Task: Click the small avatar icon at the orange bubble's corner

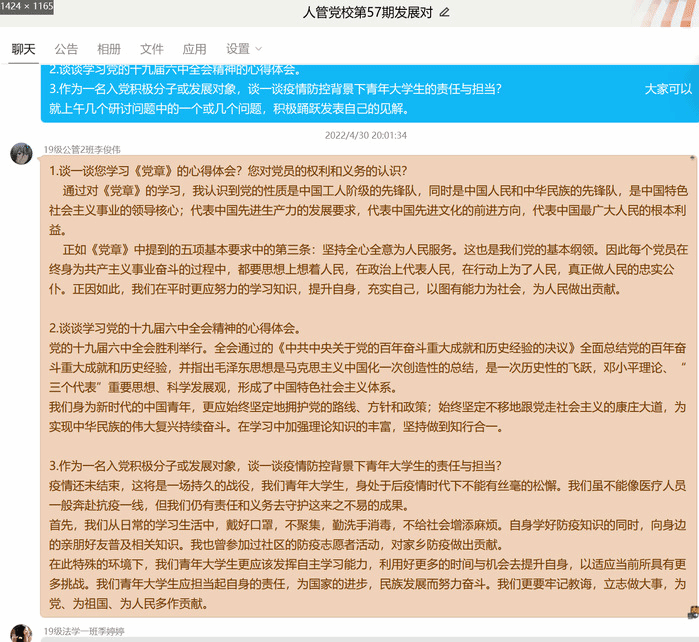Action: (692, 611)
